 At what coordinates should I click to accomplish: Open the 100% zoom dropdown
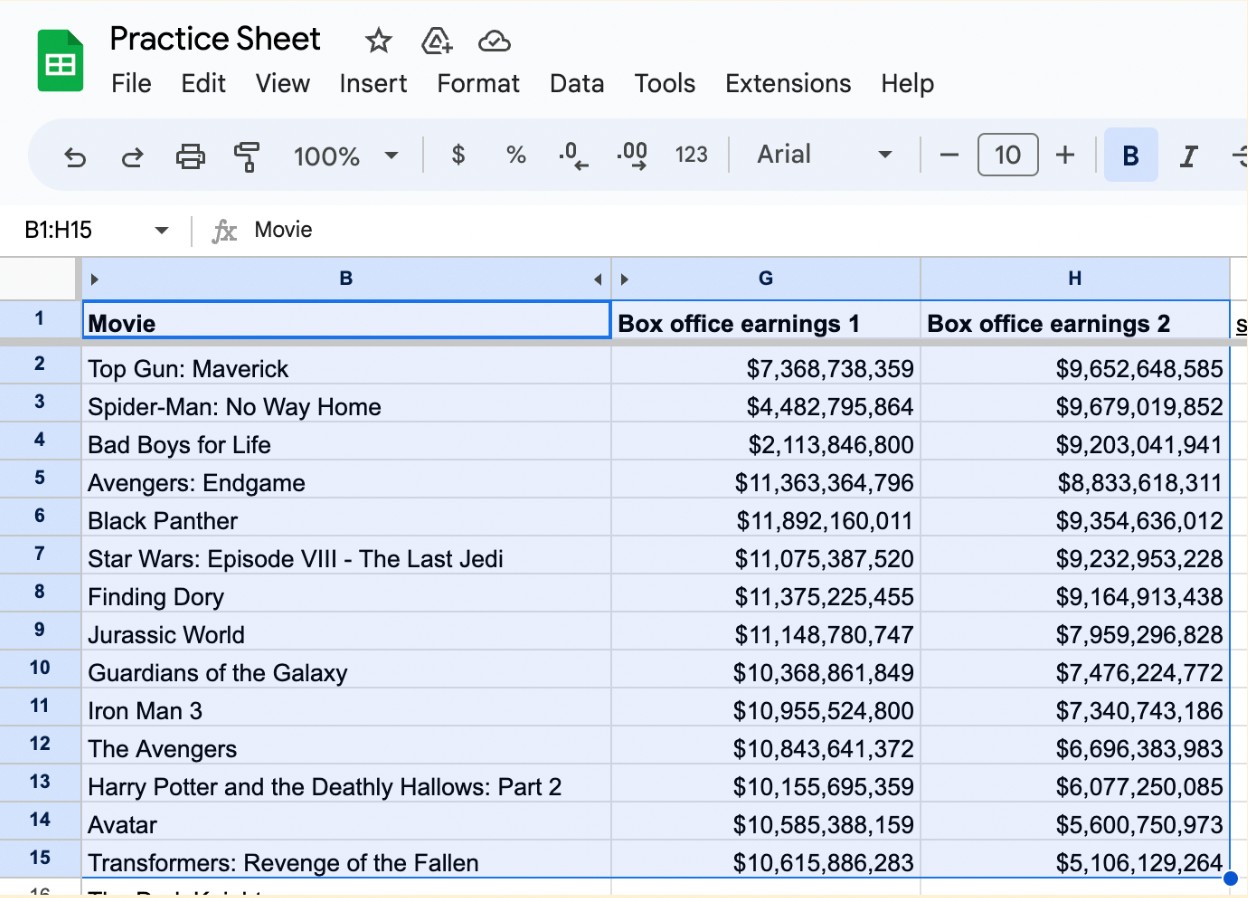click(346, 156)
